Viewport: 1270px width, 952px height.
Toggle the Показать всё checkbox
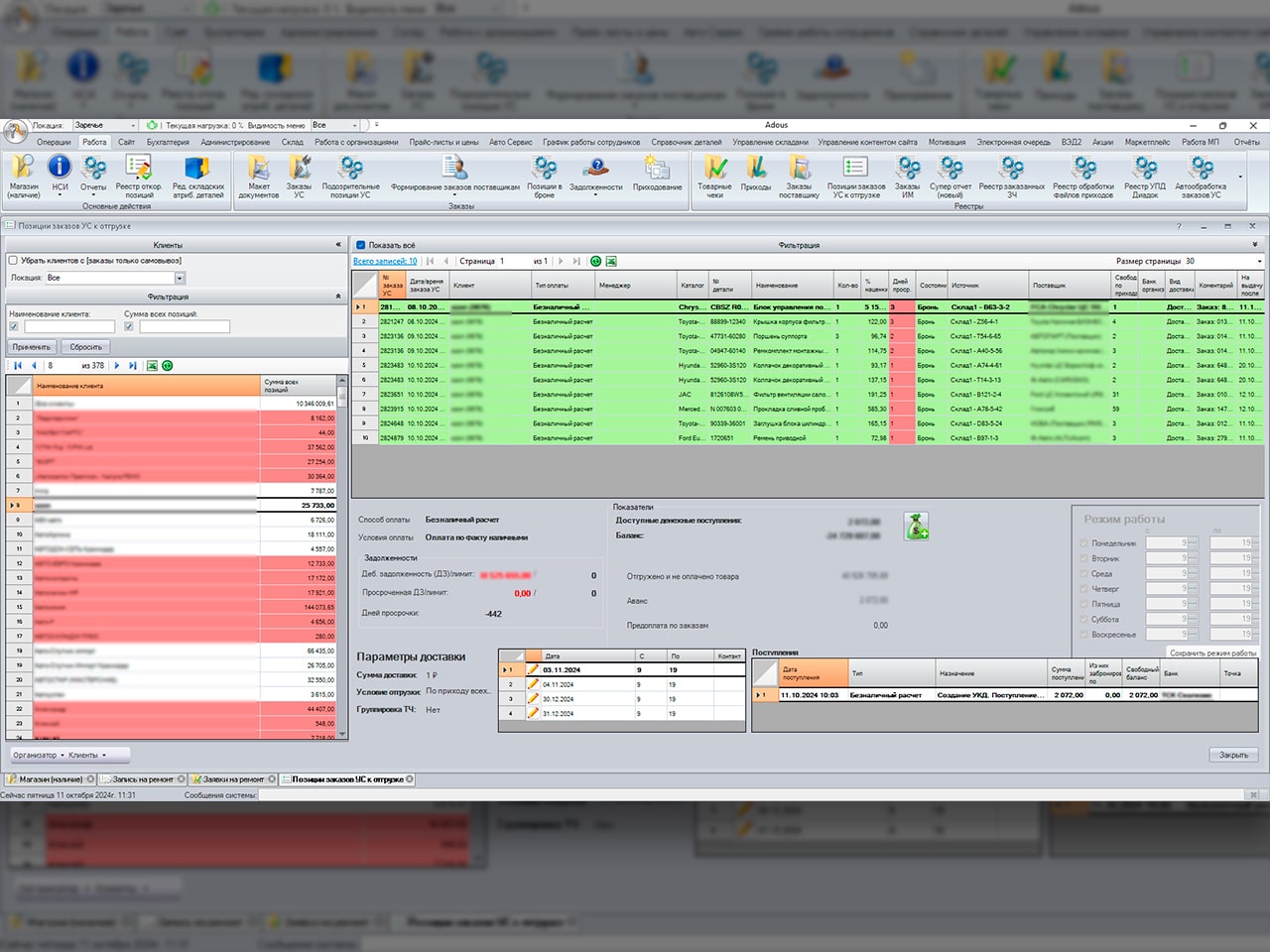[361, 245]
